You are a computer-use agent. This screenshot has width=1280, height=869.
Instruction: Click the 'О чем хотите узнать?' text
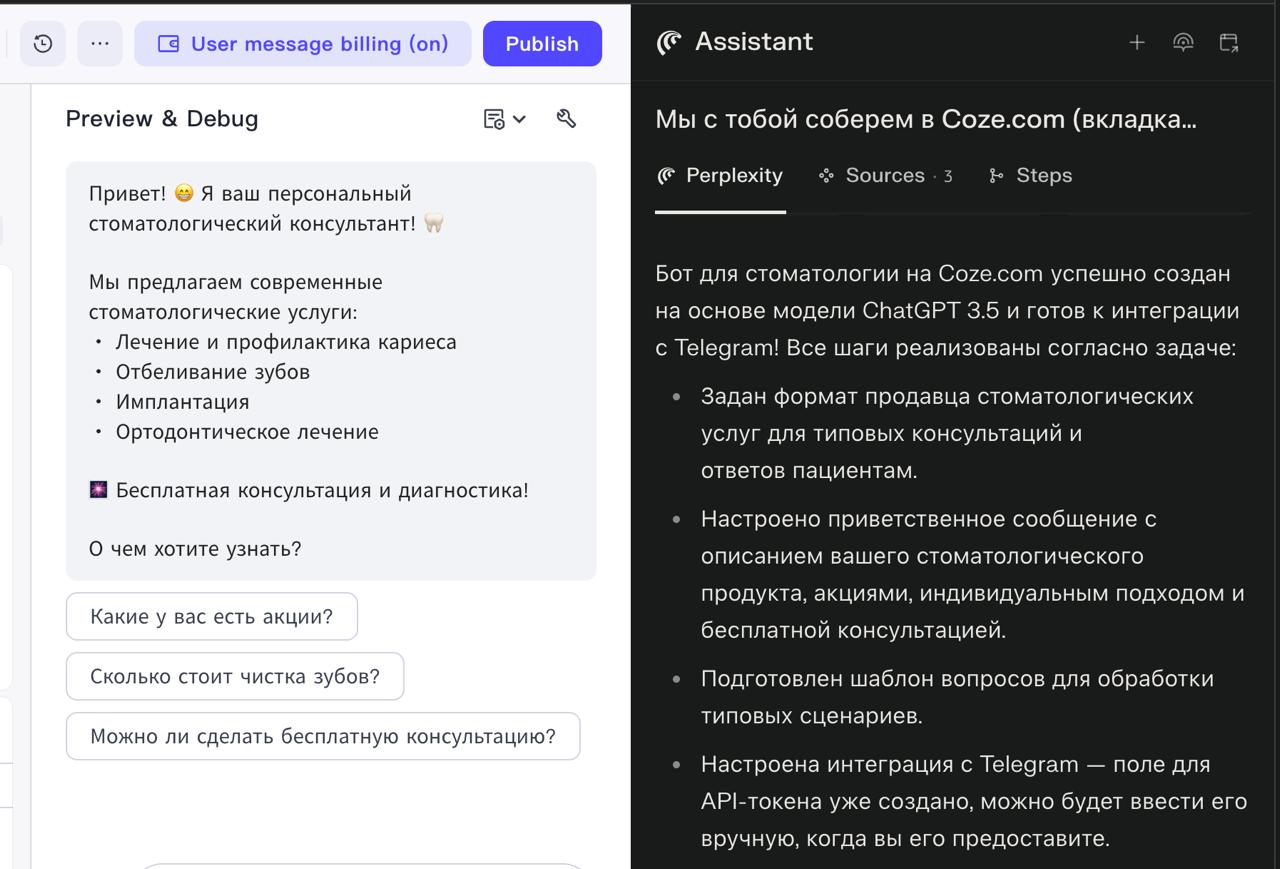(195, 549)
